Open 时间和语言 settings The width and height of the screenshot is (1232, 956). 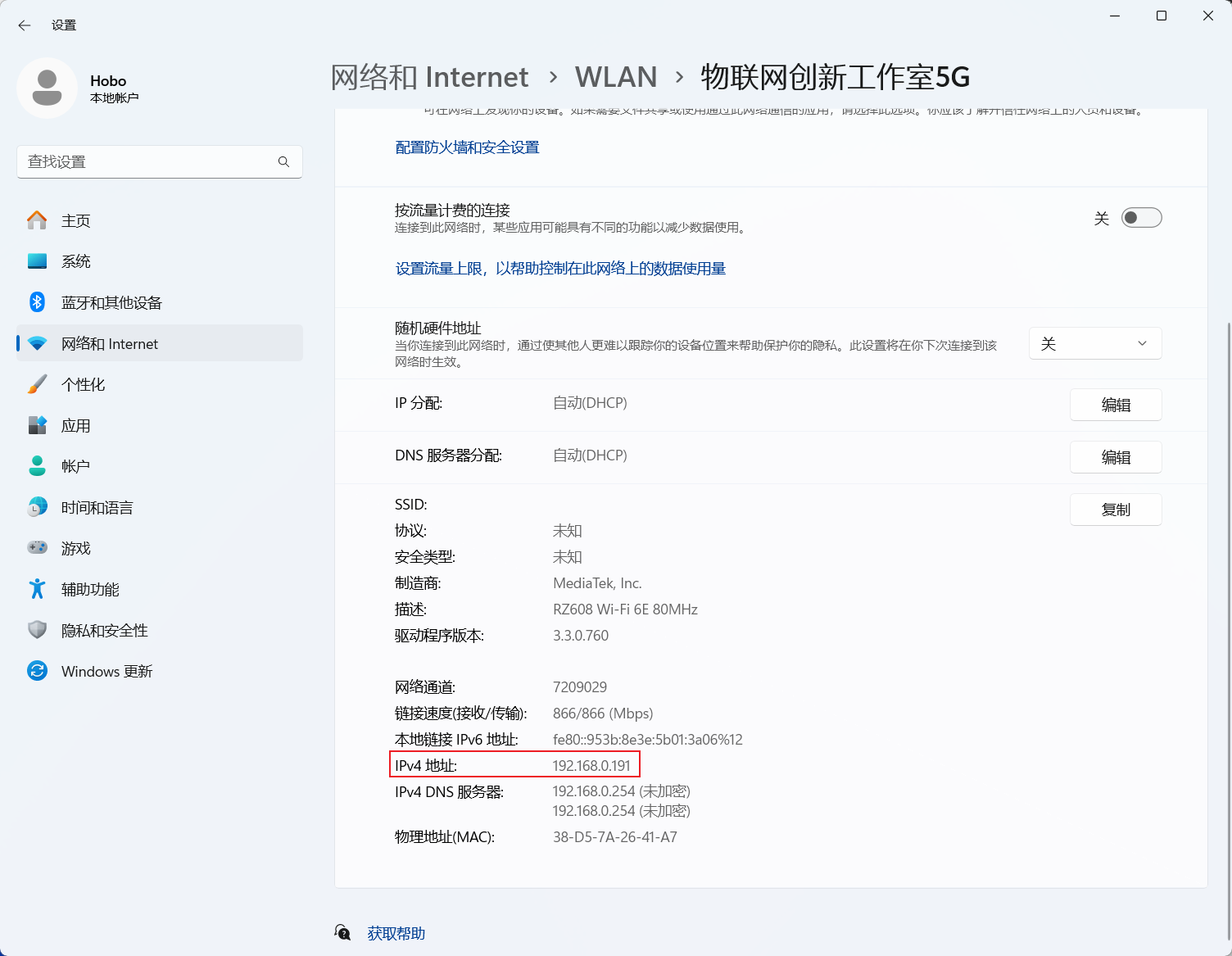pos(96,507)
